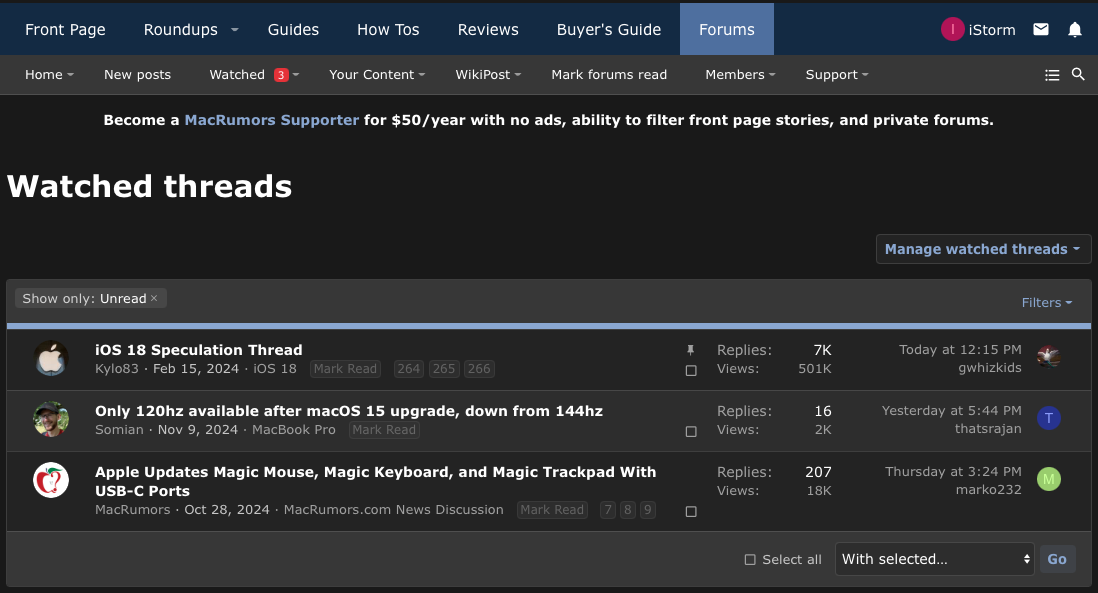This screenshot has height=593, width=1098.
Task: Open Apple Updates Magic Mouse thread title
Action: click(x=375, y=481)
